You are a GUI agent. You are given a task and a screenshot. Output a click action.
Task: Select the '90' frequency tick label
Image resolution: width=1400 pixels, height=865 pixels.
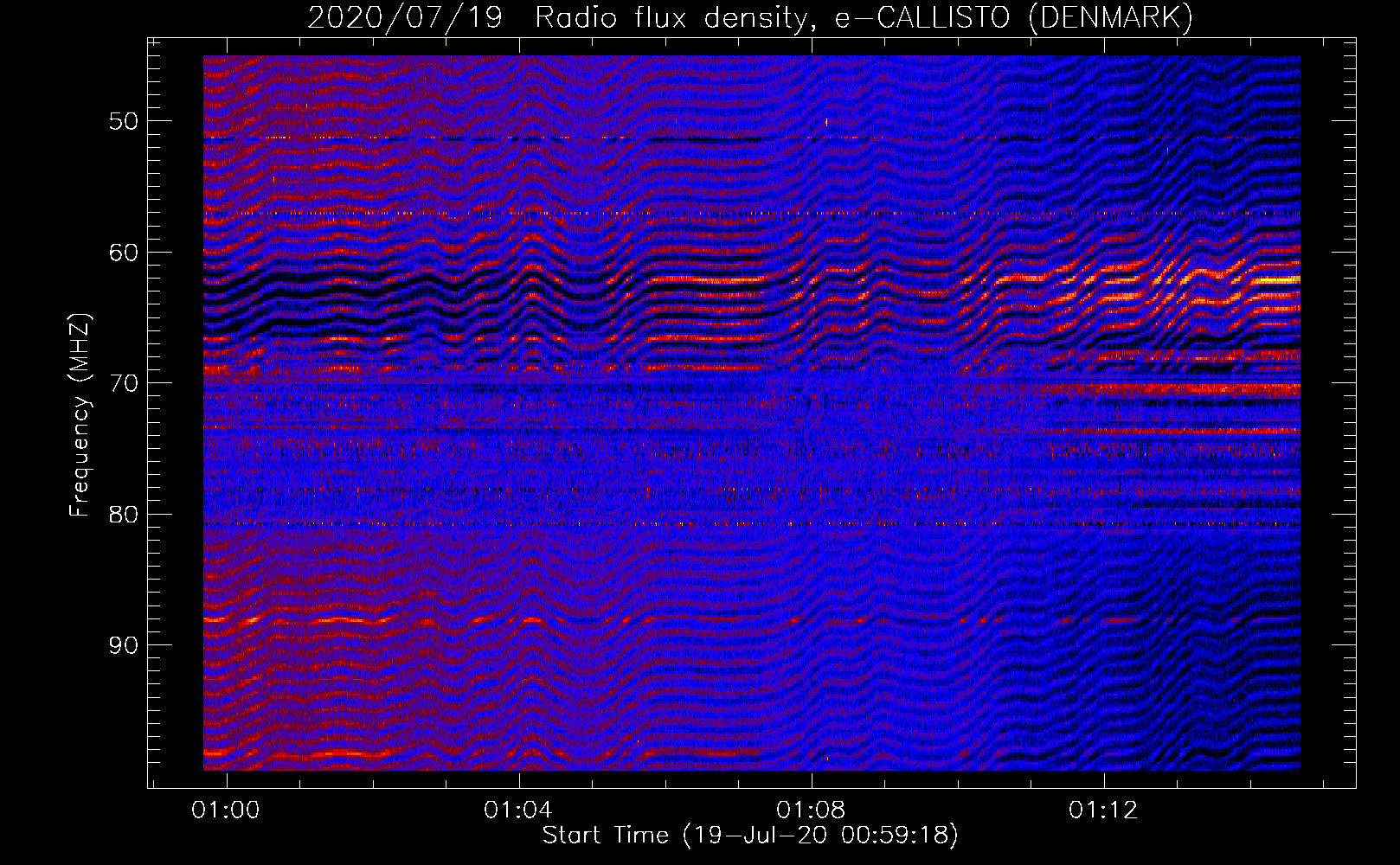coord(124,646)
